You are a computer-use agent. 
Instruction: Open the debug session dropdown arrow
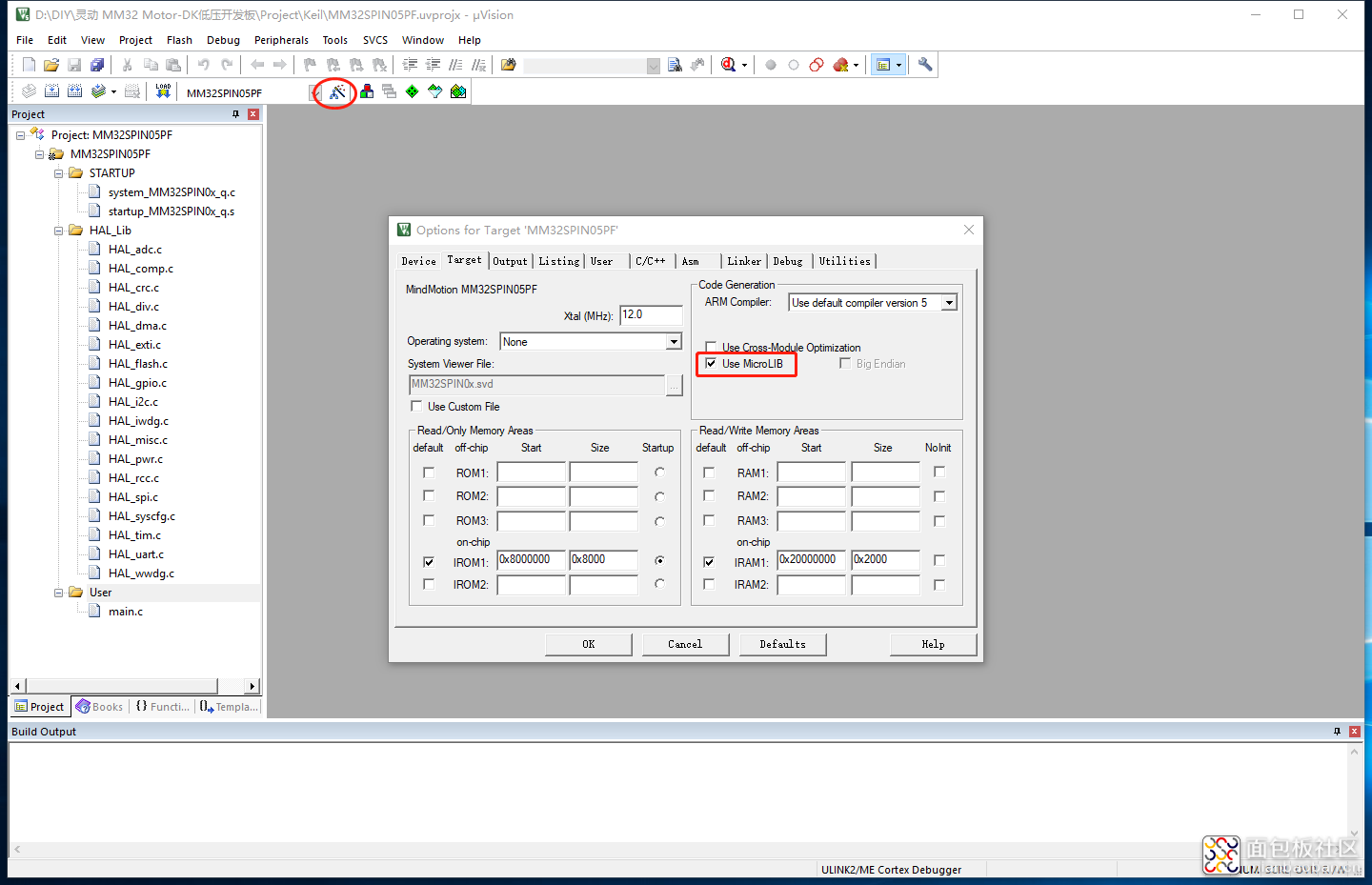744,65
